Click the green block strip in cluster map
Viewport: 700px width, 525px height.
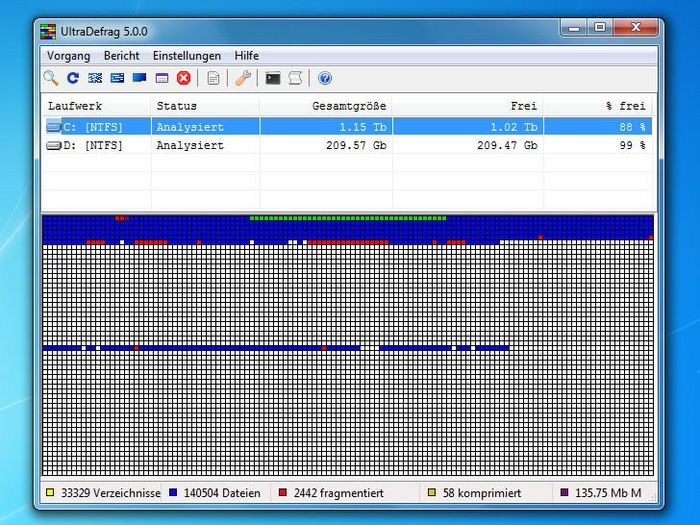pos(348,218)
